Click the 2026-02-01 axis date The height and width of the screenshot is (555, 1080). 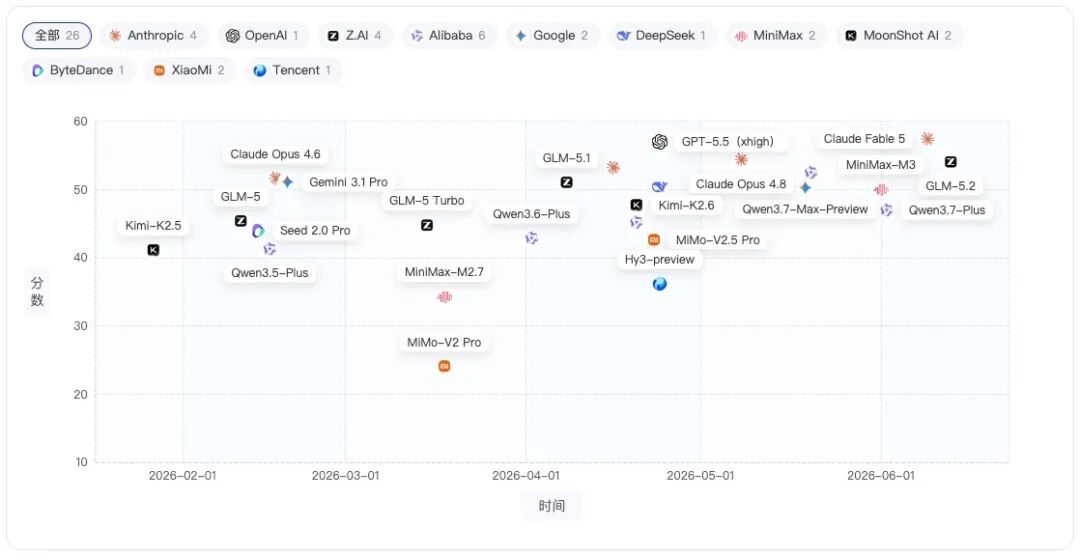pos(183,475)
